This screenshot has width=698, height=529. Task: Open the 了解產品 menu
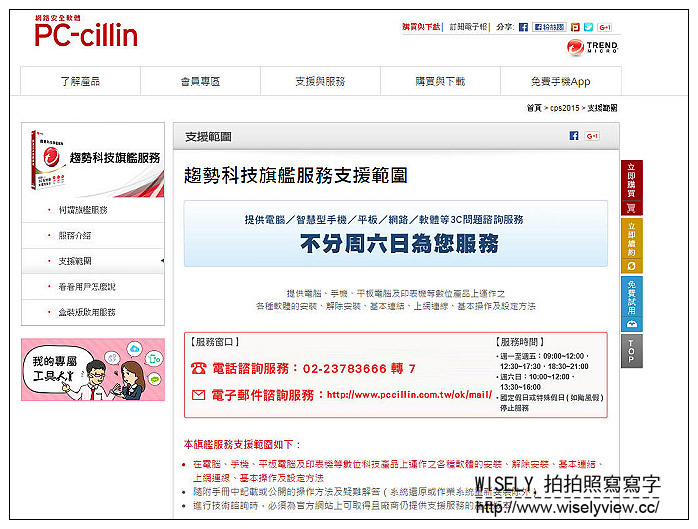81,81
